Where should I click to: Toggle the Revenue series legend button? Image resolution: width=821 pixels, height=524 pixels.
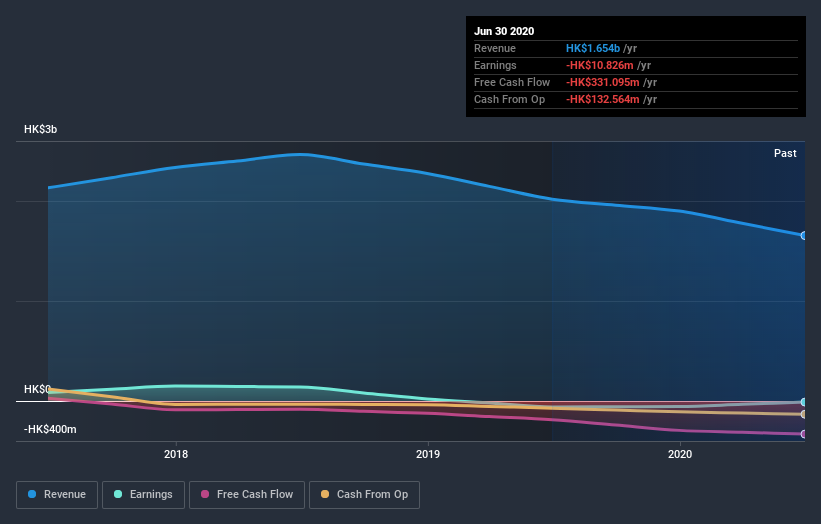[x=57, y=495]
